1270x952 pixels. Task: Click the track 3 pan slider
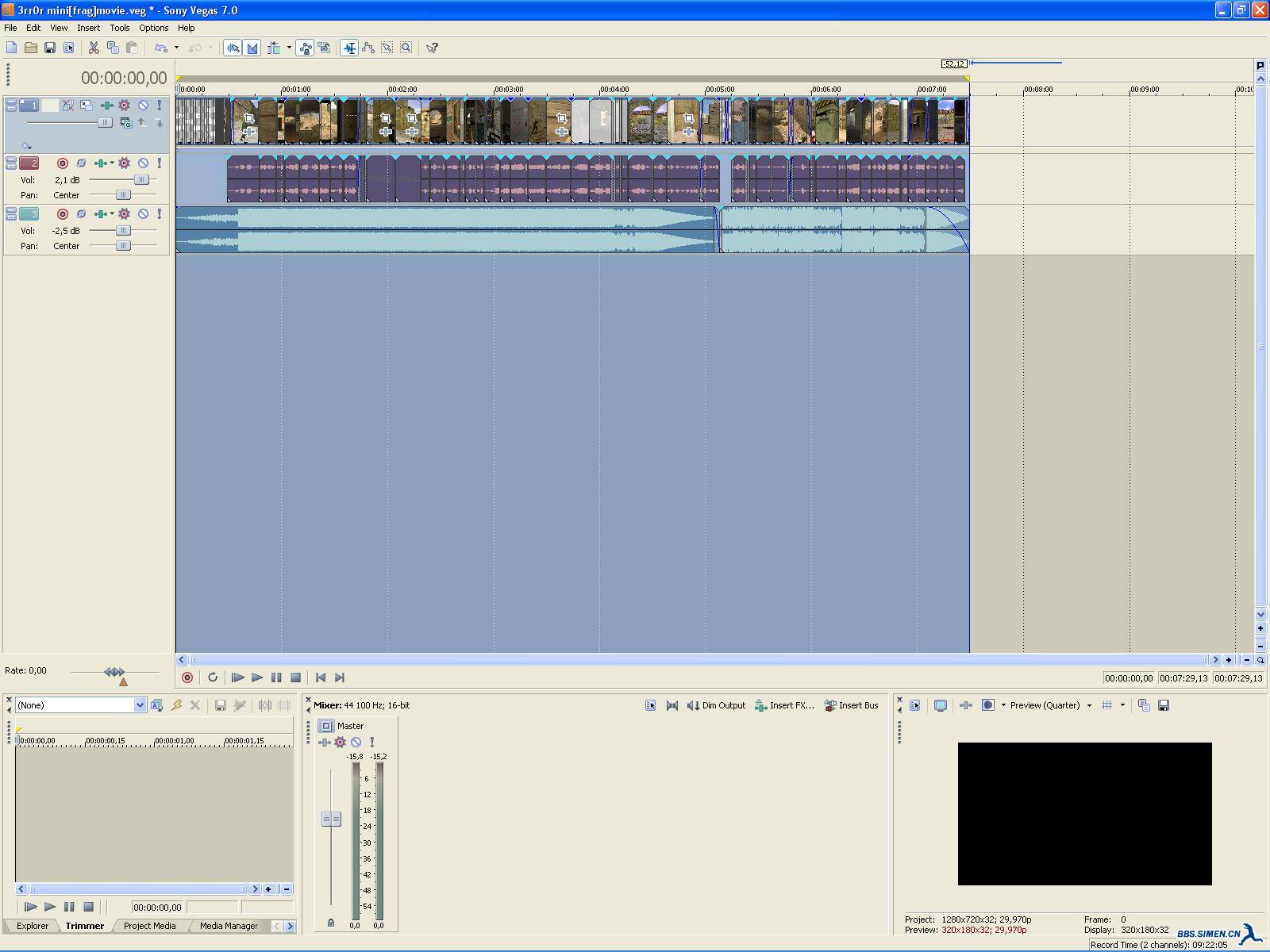click(x=123, y=246)
